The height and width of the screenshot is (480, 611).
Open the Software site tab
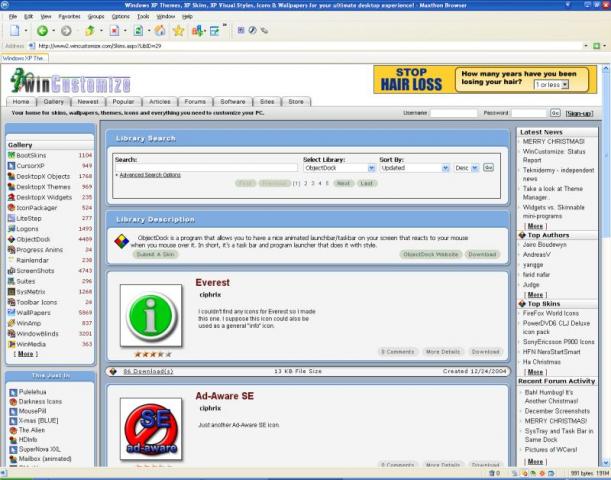(x=233, y=101)
